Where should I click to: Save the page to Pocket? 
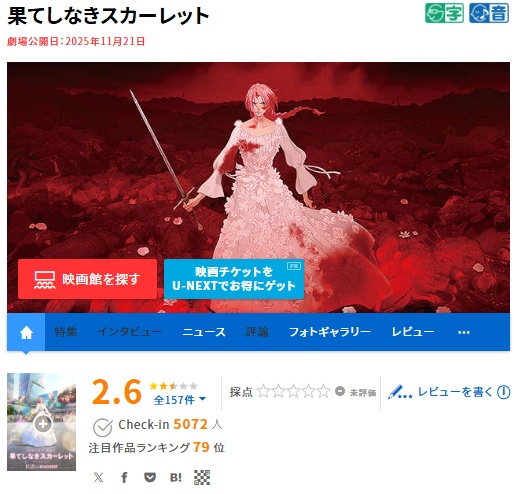(x=150, y=477)
